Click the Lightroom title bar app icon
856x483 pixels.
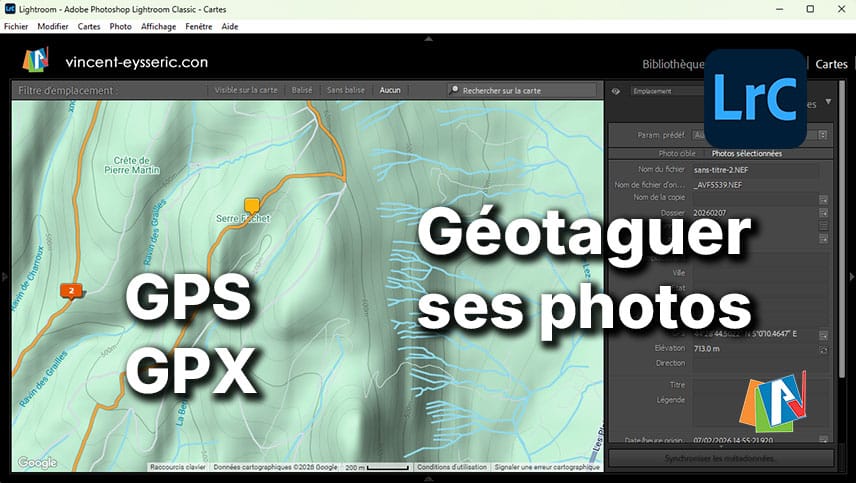pos(10,9)
